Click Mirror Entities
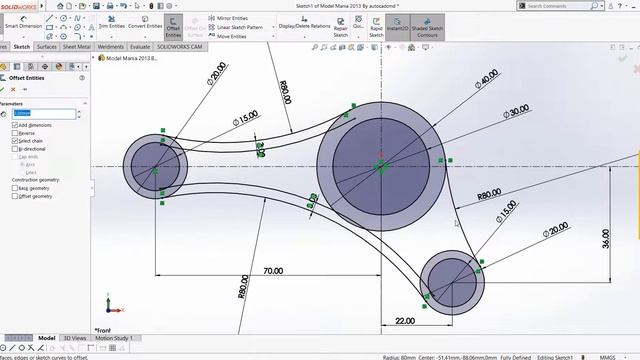The width and height of the screenshot is (640, 360). pyautogui.click(x=228, y=18)
